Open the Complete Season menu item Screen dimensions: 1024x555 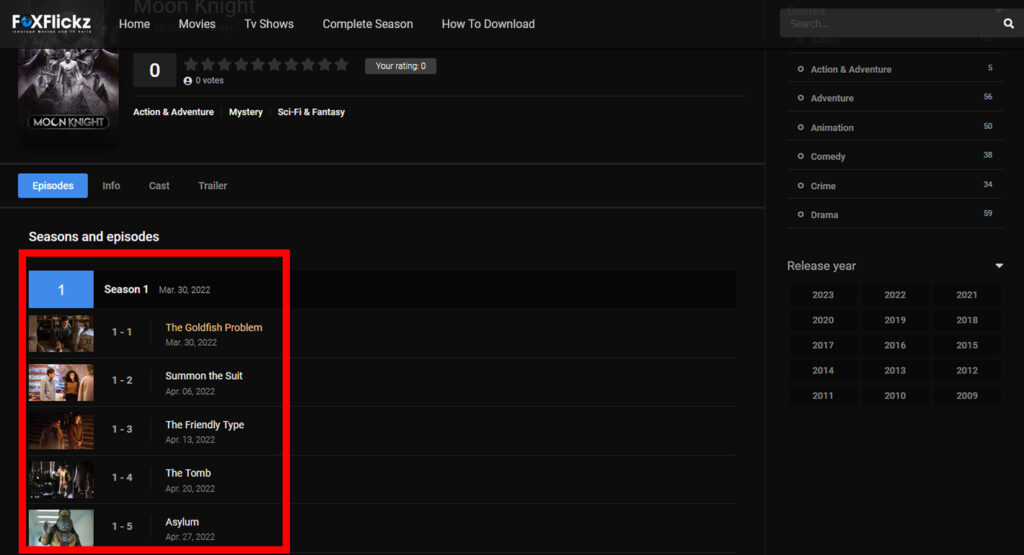[x=368, y=24]
